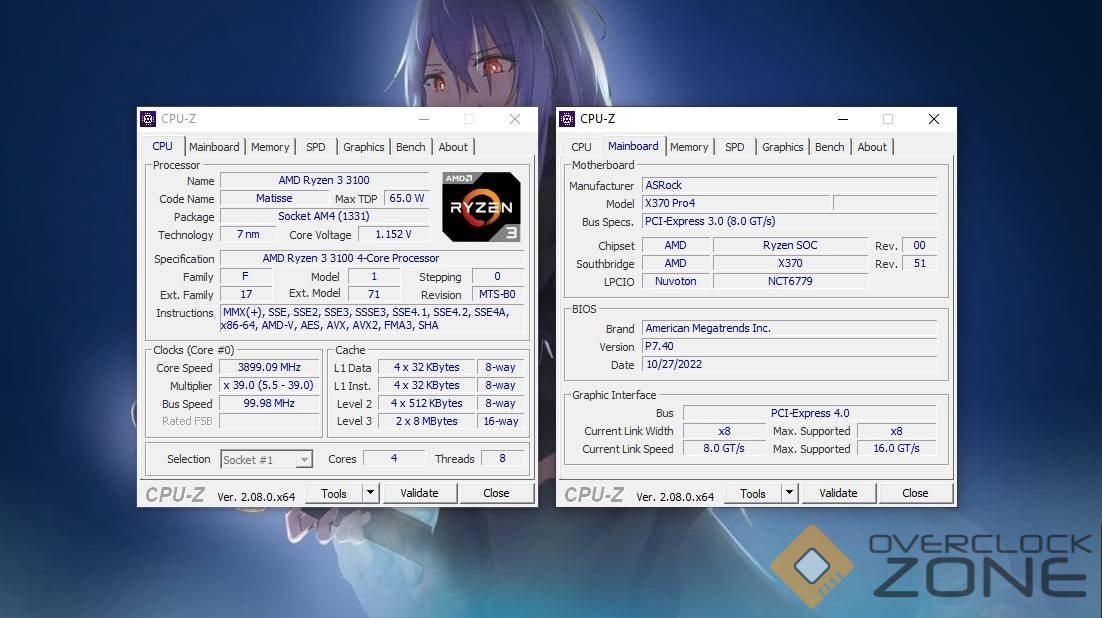Click Southbridge value 'X370'
The height and width of the screenshot is (618, 1102).
(790, 264)
